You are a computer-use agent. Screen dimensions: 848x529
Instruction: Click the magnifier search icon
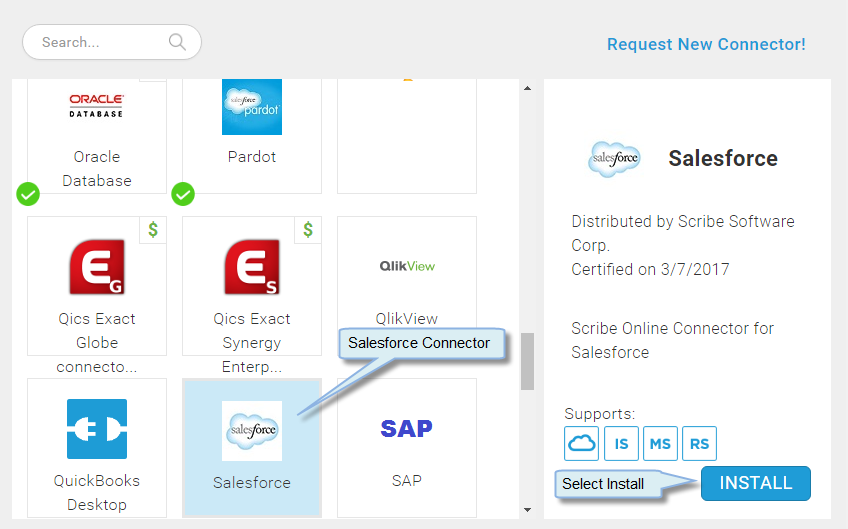pyautogui.click(x=177, y=42)
